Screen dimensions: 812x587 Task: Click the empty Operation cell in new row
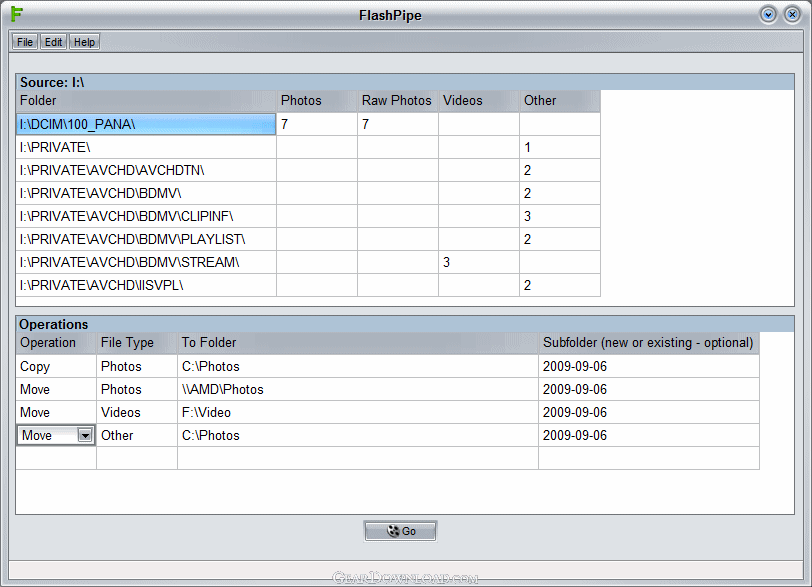(56, 459)
